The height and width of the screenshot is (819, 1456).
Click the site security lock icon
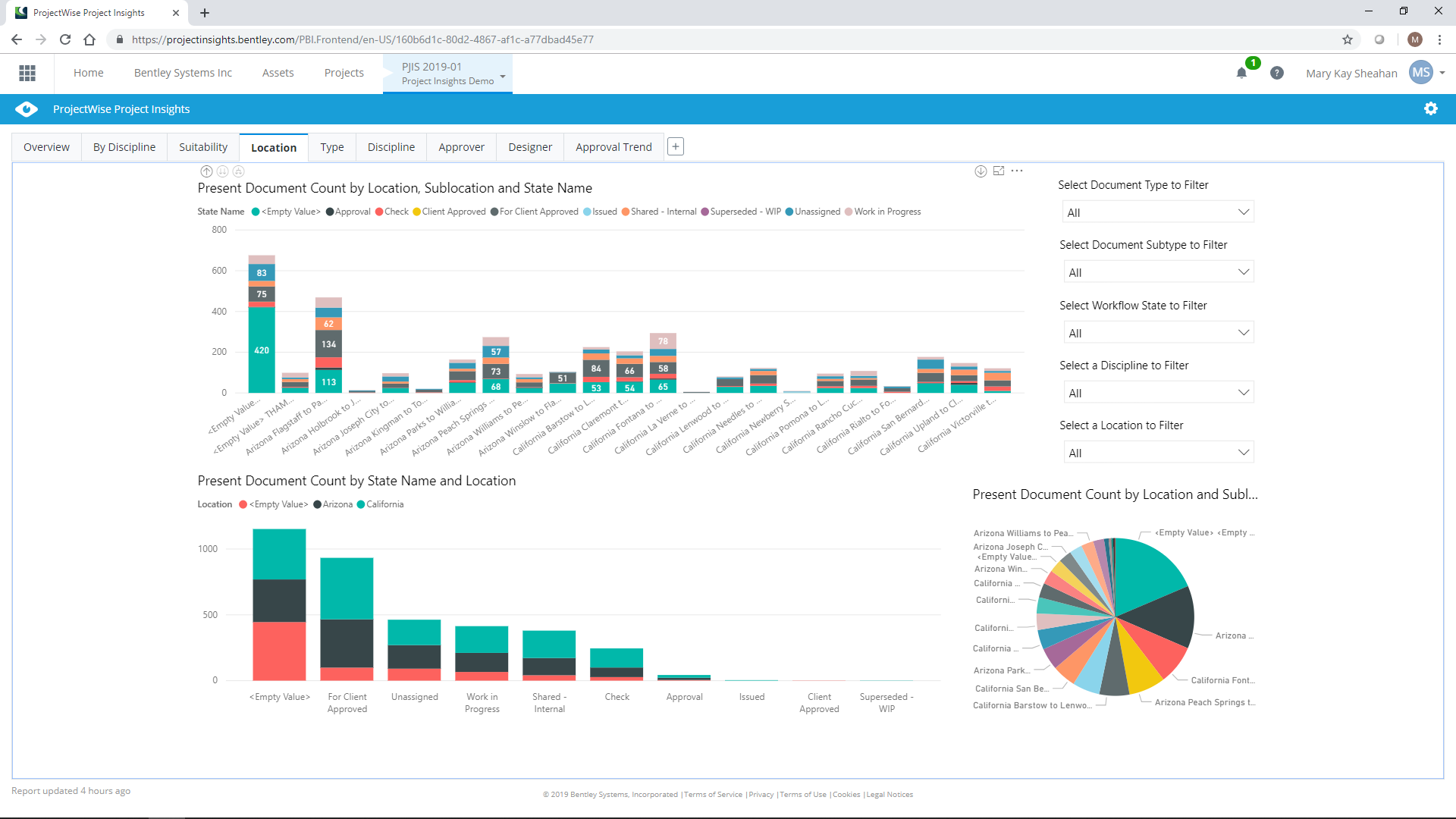120,39
